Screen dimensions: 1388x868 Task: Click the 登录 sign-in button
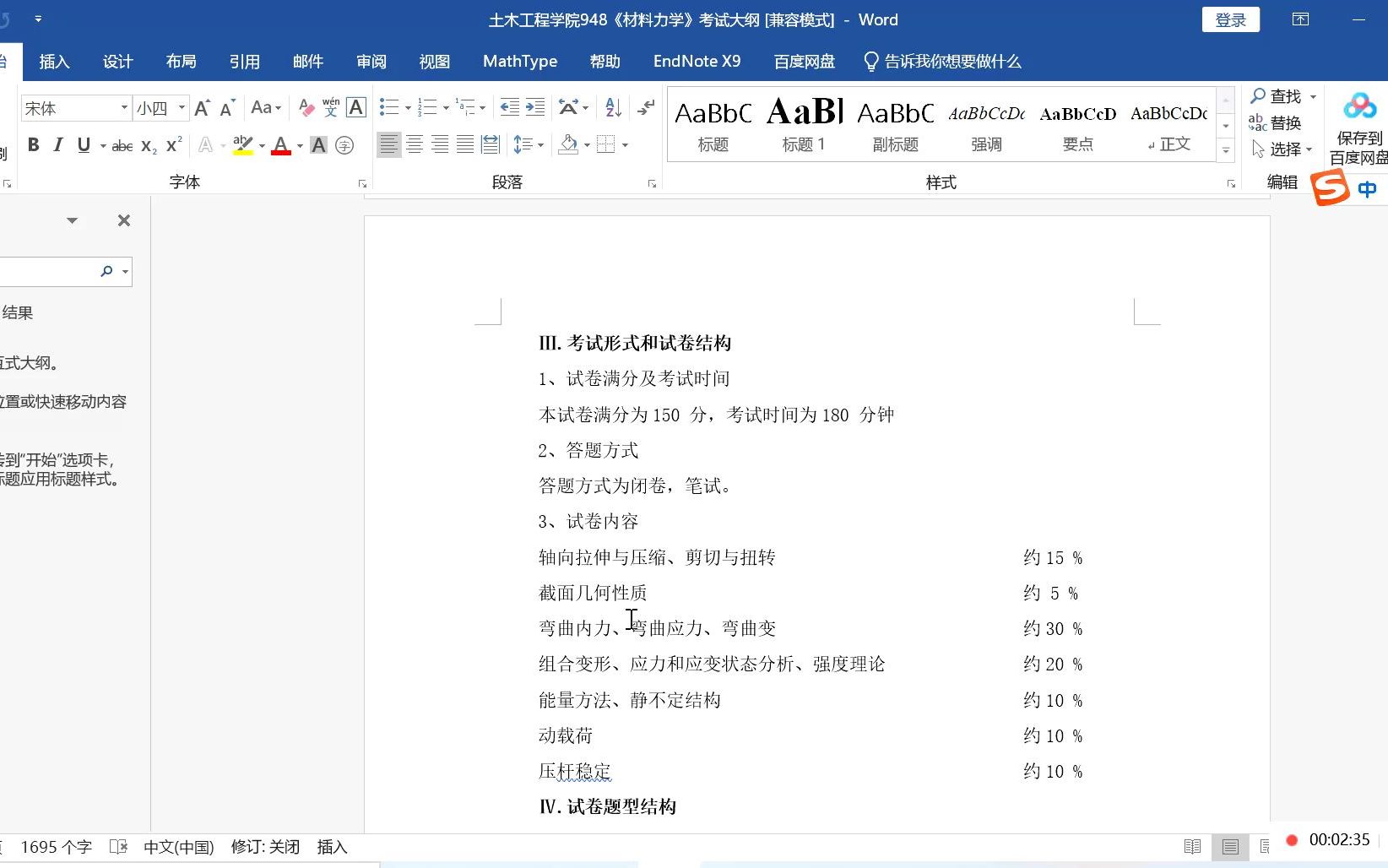pyautogui.click(x=1230, y=19)
